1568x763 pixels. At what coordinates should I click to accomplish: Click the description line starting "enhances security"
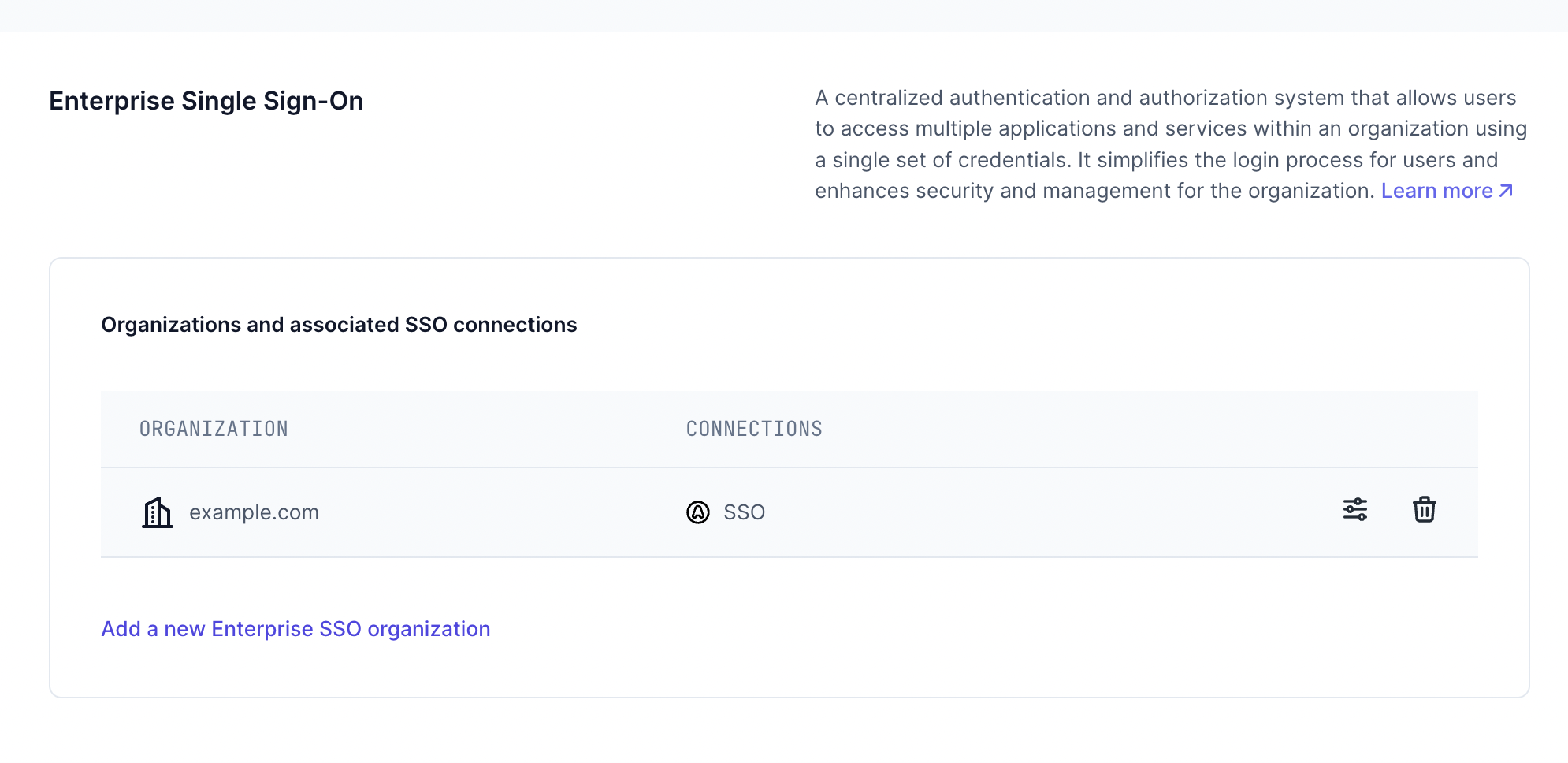(x=1095, y=191)
